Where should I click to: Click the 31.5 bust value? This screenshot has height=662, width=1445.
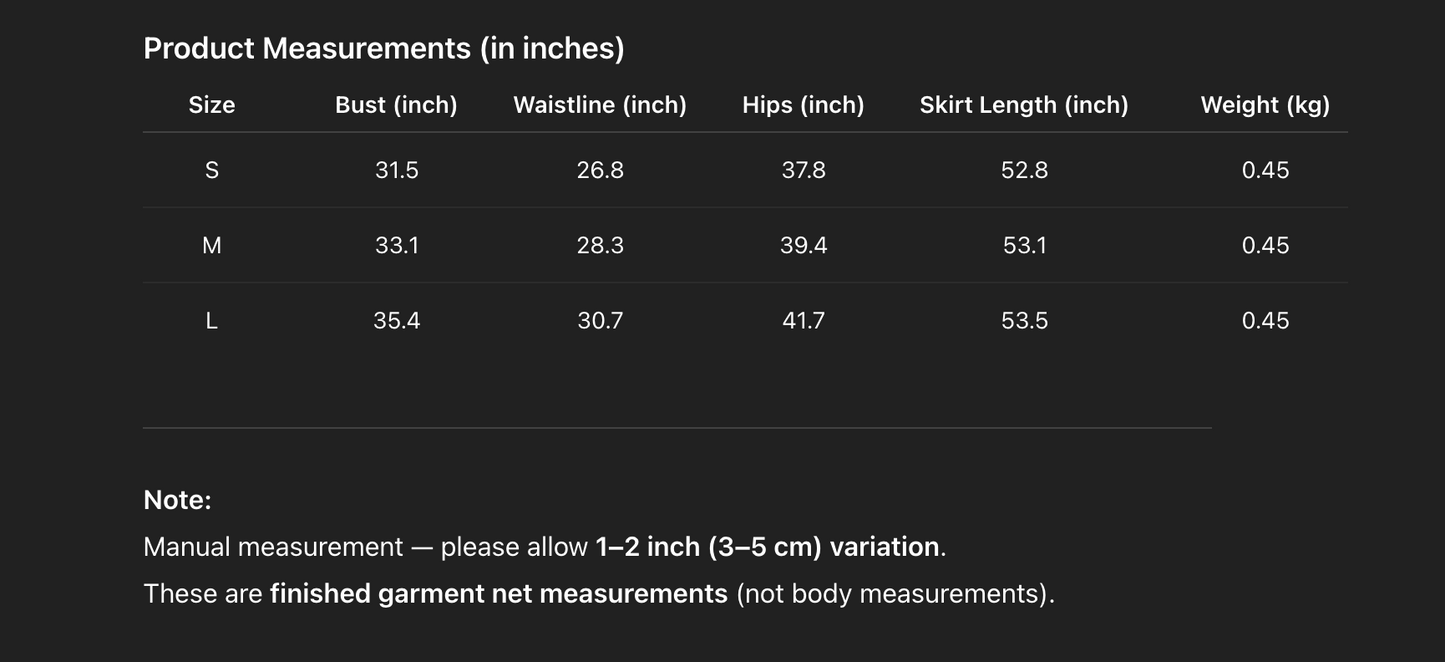click(x=397, y=170)
